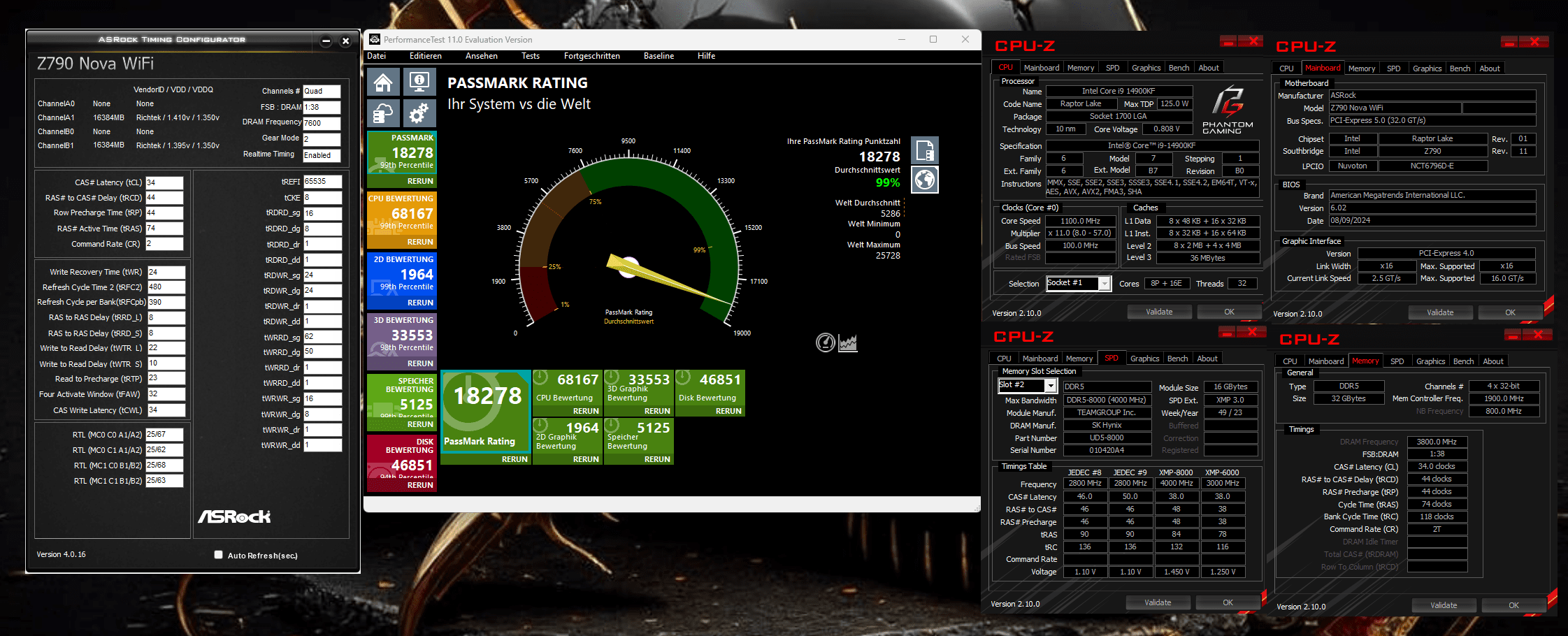
Task: Click power icon on CPU Bewertung tile
Action: point(540,378)
